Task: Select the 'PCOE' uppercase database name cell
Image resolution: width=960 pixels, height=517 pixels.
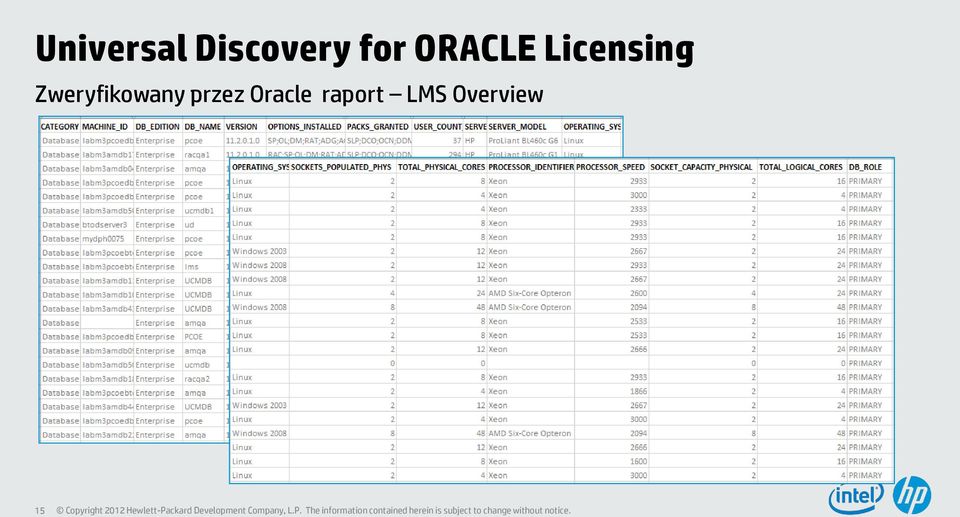Action: (193, 337)
